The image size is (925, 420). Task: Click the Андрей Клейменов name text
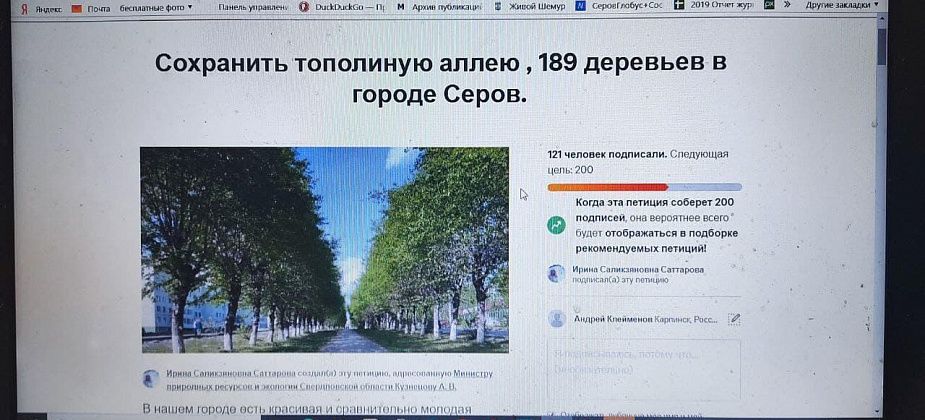pyautogui.click(x=613, y=319)
